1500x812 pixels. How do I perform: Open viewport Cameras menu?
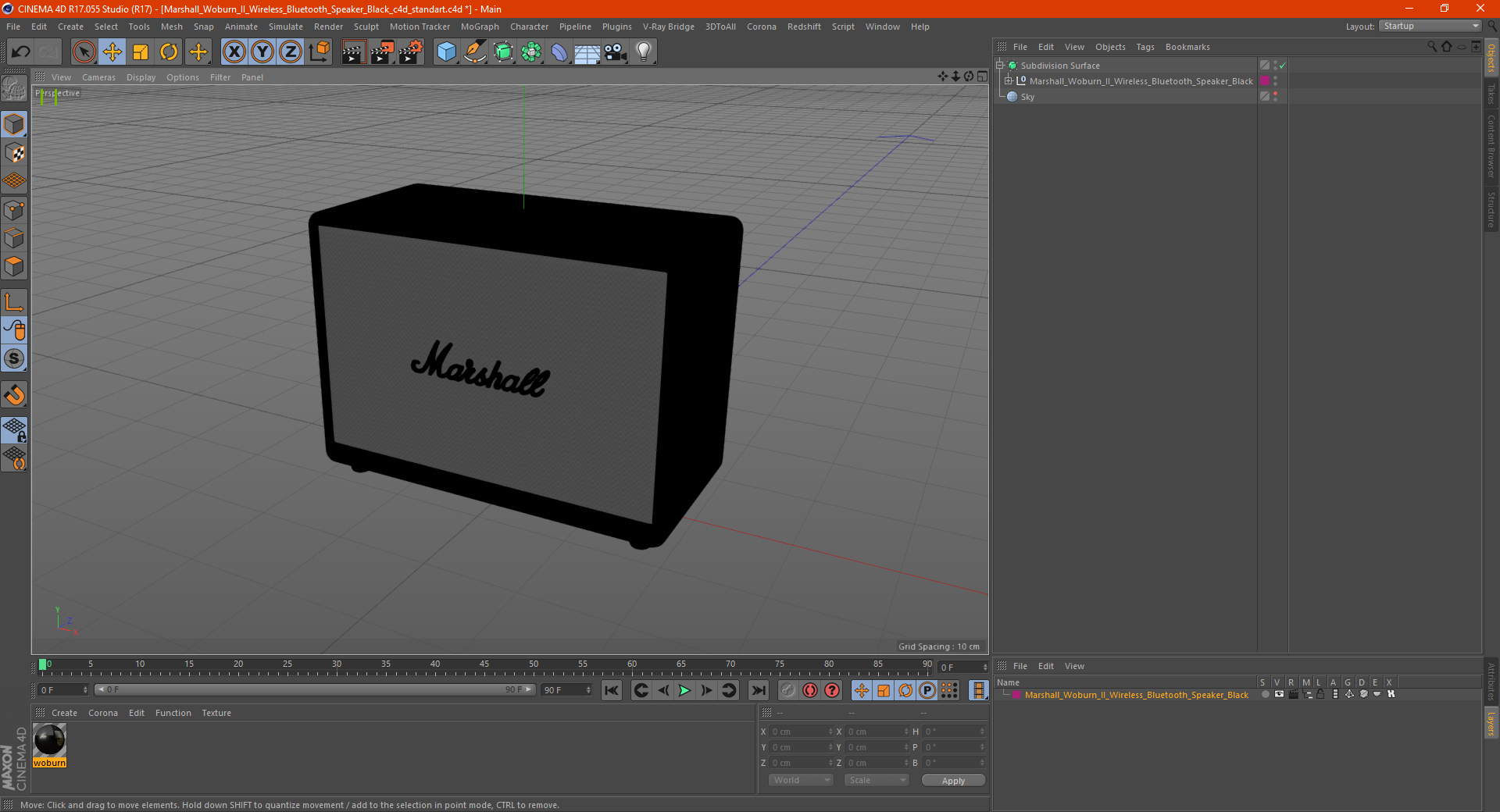pos(98,77)
